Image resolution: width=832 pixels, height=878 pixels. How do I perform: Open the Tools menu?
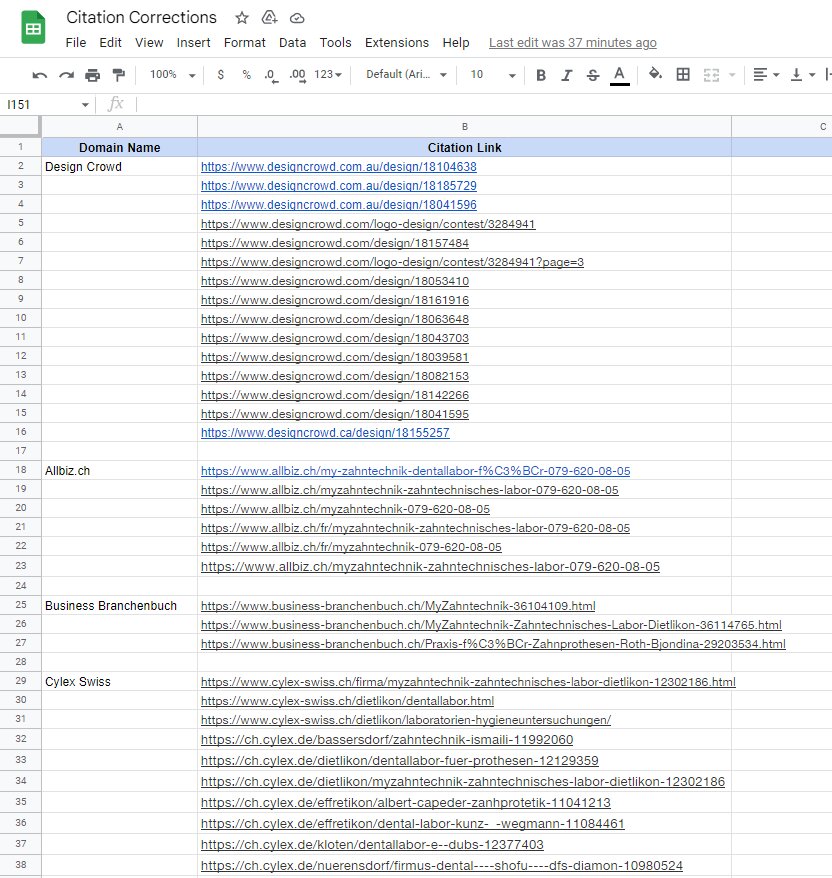coord(335,43)
